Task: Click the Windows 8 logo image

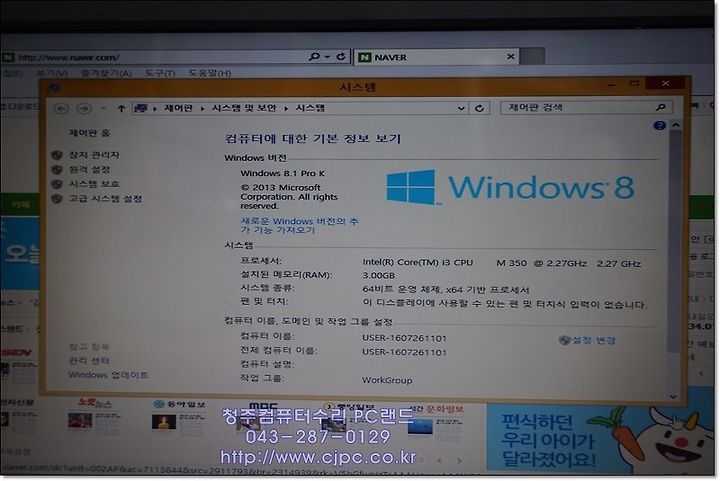Action: [511, 187]
